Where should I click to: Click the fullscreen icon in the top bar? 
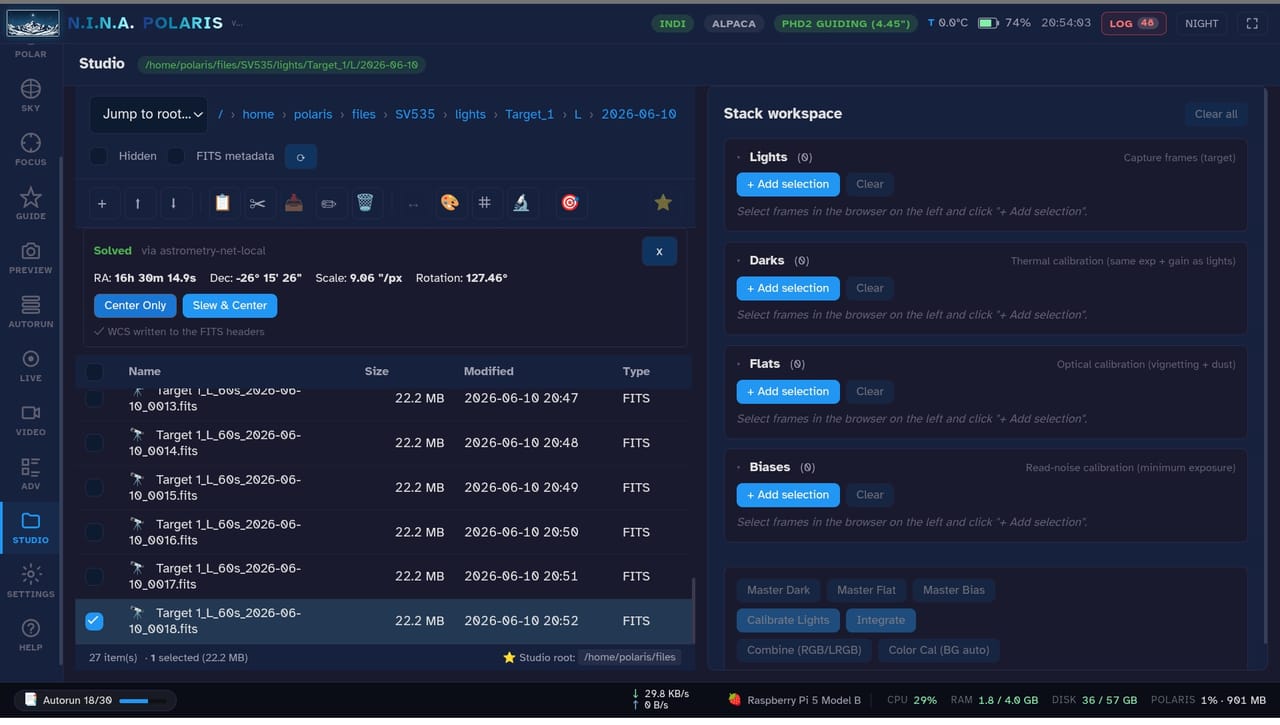(1252, 23)
